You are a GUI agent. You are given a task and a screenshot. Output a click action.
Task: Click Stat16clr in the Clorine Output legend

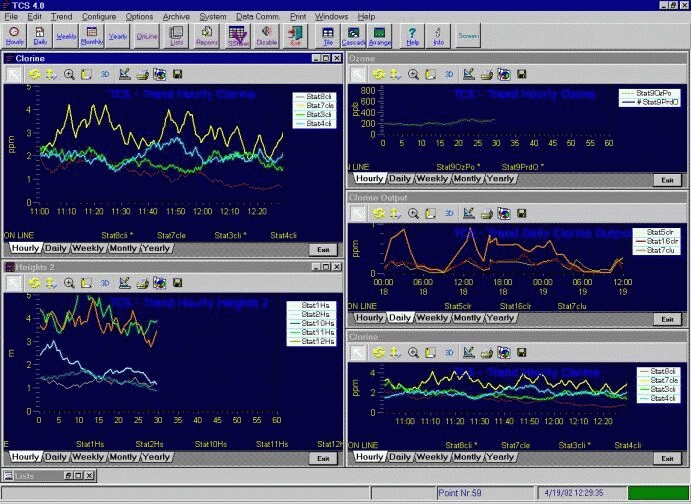(x=656, y=241)
